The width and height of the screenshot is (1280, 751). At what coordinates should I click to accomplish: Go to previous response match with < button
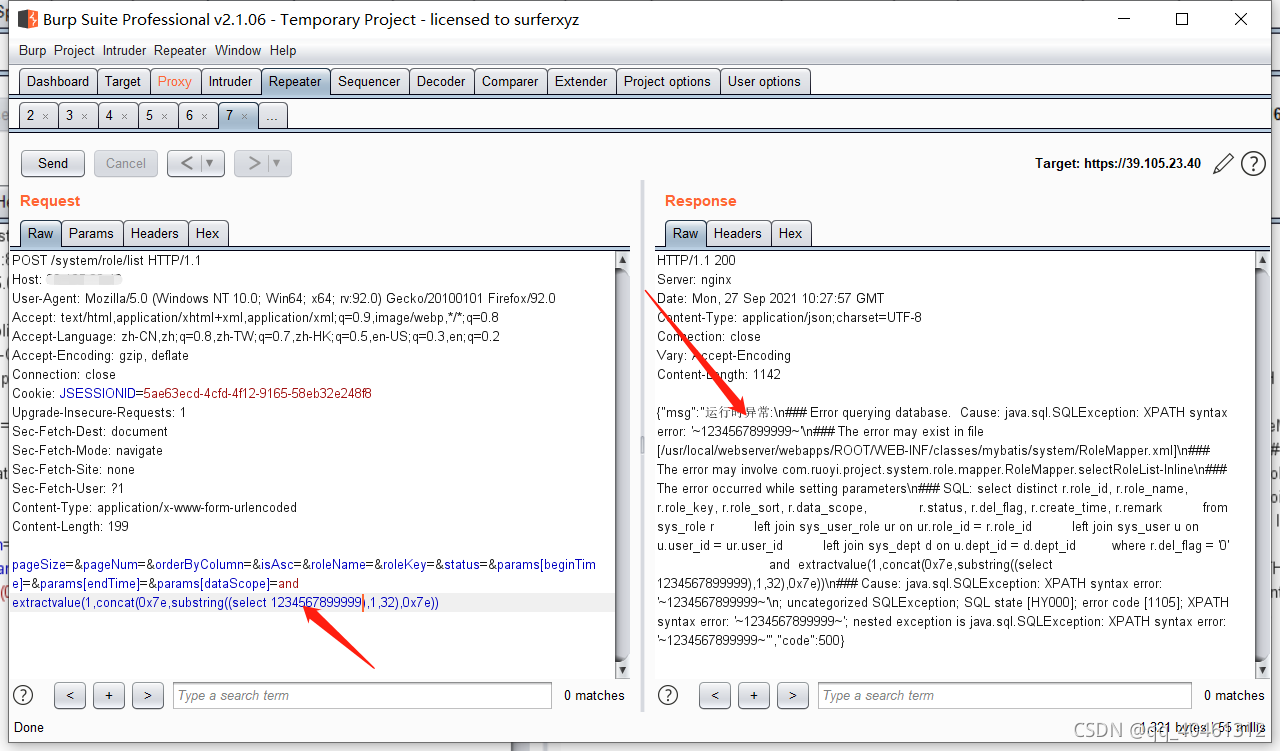[x=714, y=695]
